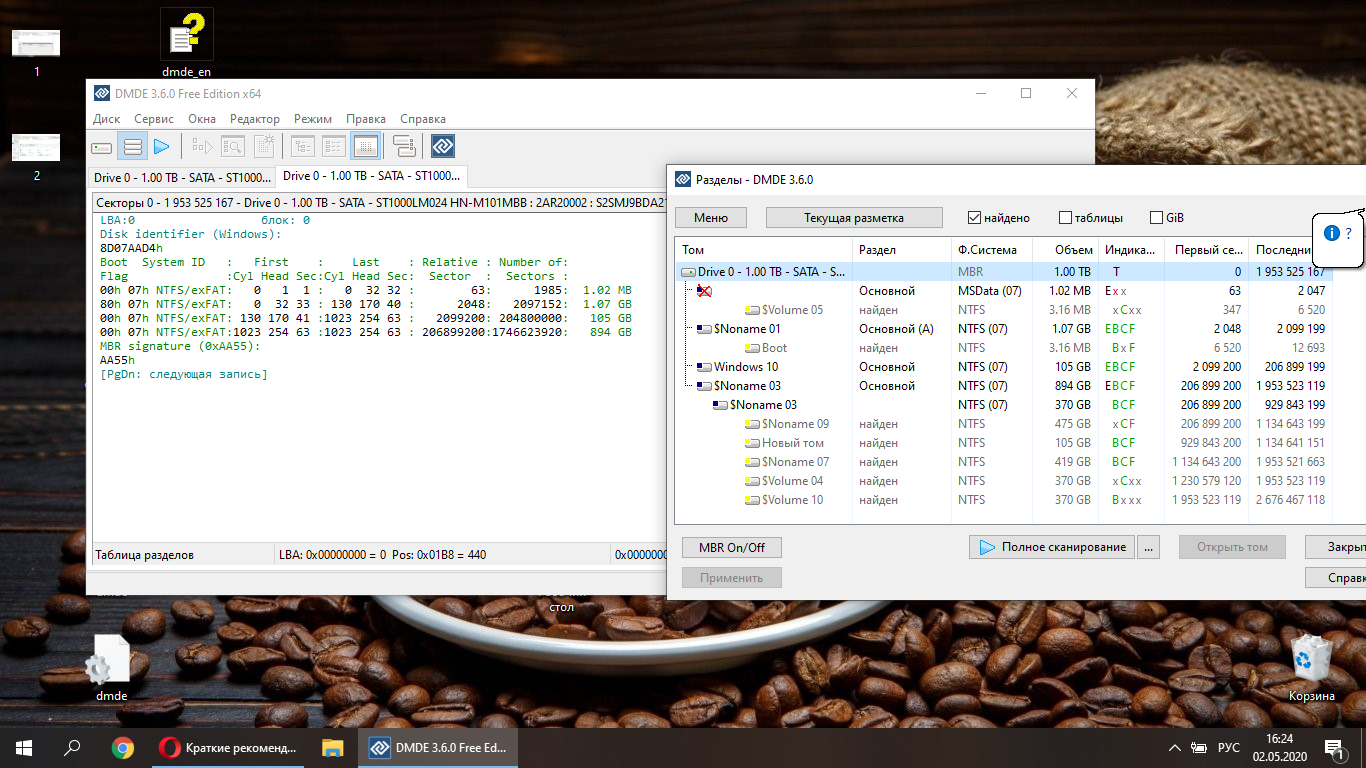The height and width of the screenshot is (768, 1366).
Task: Select the '$Volume 10' found volume row
Action: [x=1004, y=500]
